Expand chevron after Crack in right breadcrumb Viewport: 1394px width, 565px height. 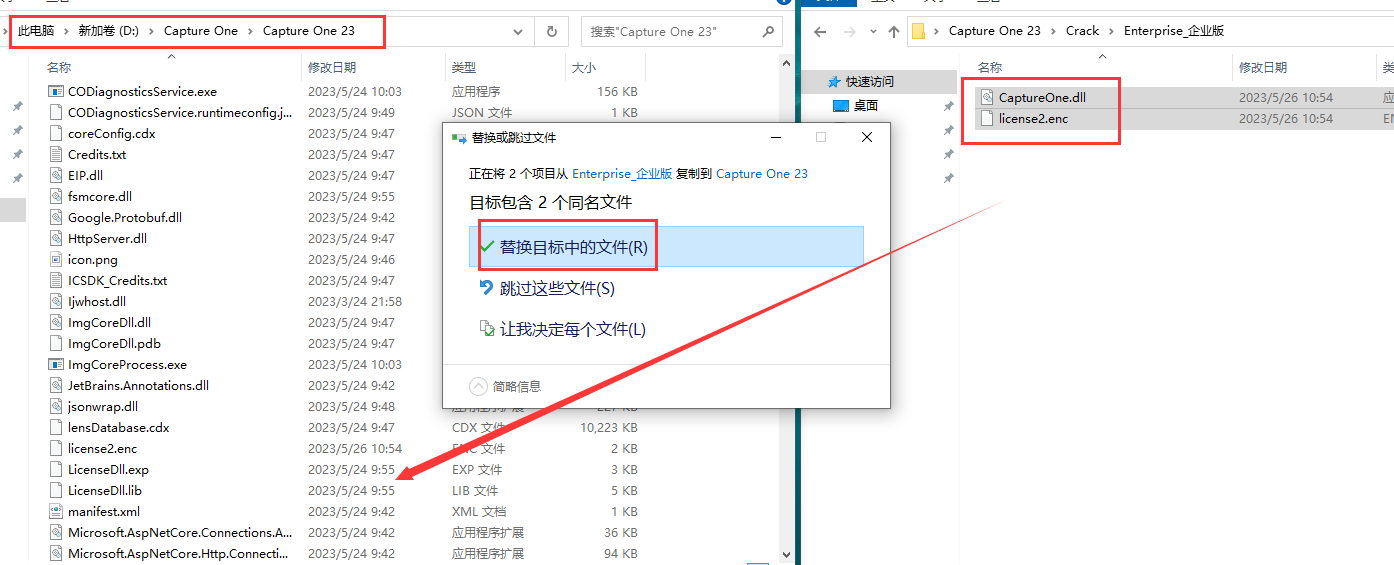pyautogui.click(x=1112, y=31)
